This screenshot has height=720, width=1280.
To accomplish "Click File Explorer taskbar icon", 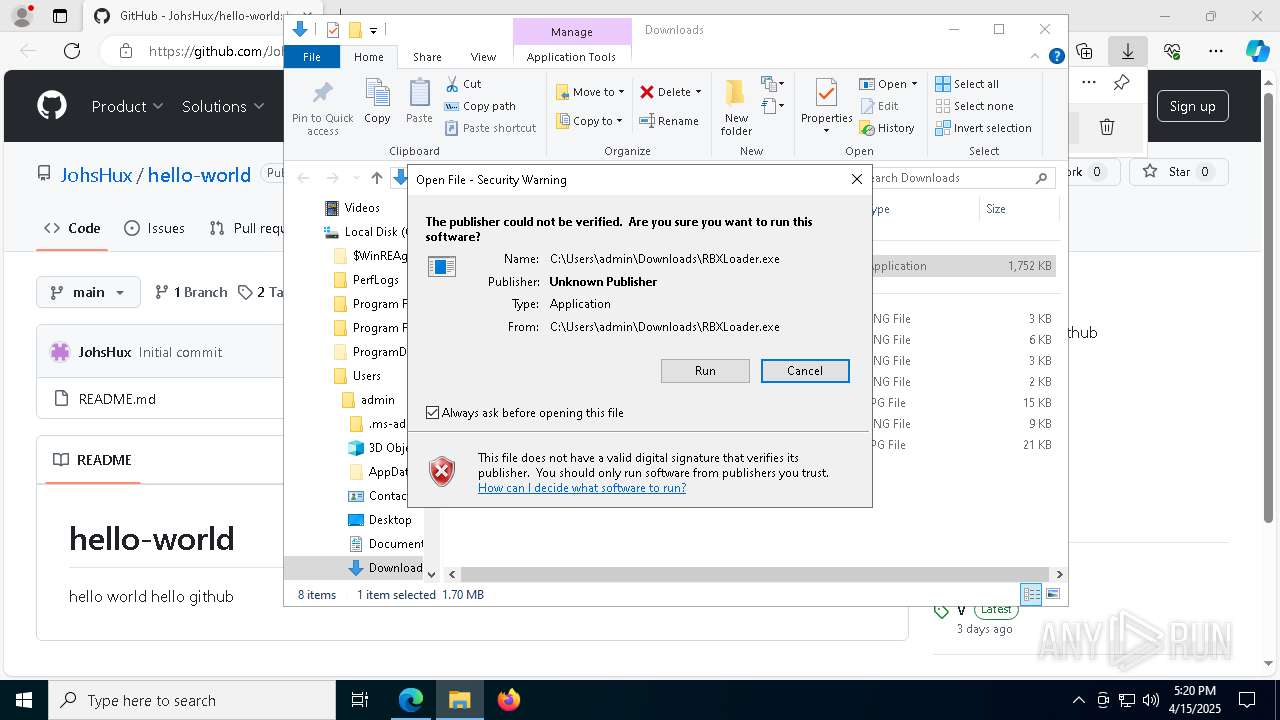I will (x=460, y=700).
